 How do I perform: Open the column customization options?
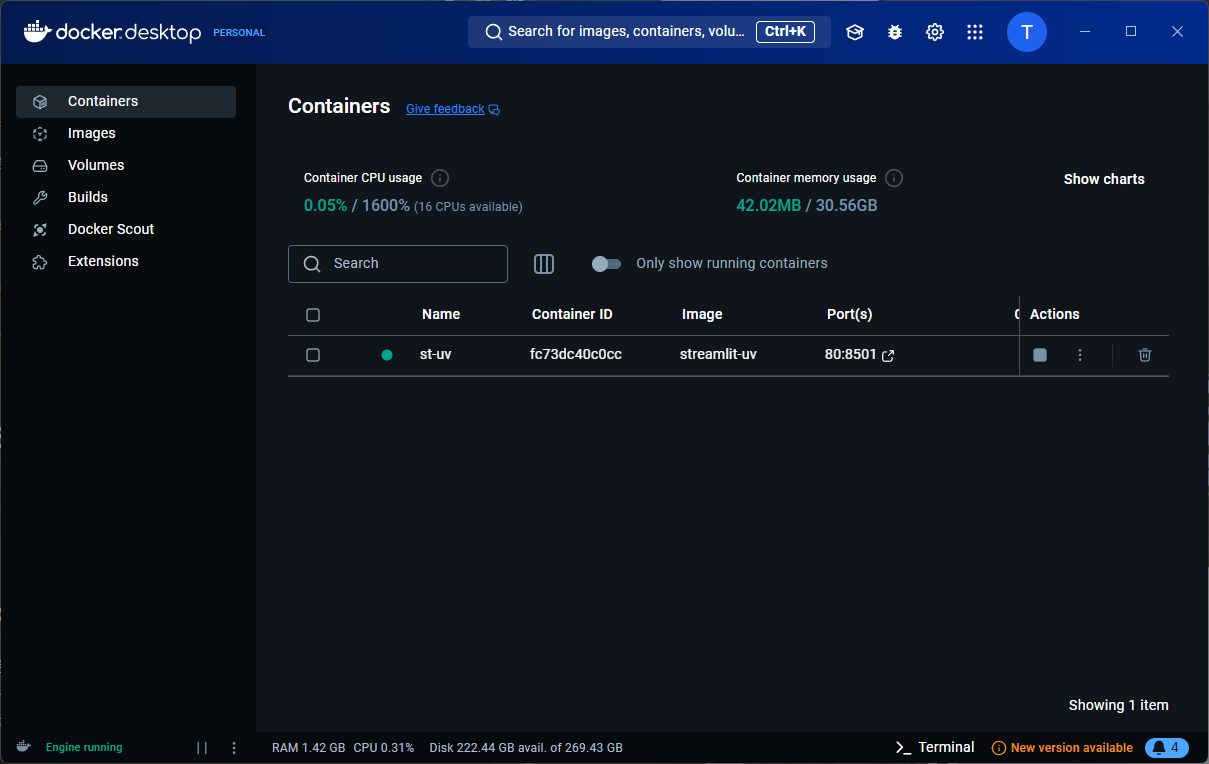544,264
